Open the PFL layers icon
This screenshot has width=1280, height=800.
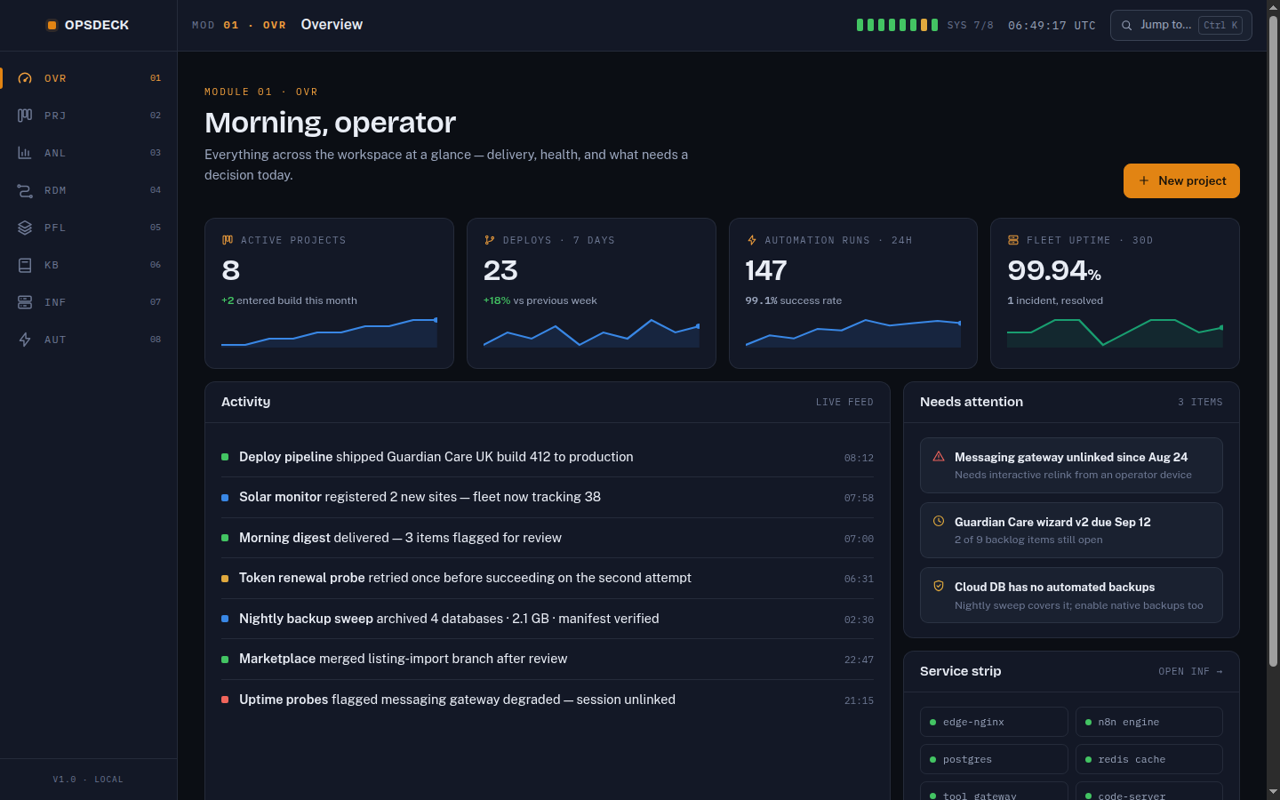pyautogui.click(x=25, y=227)
